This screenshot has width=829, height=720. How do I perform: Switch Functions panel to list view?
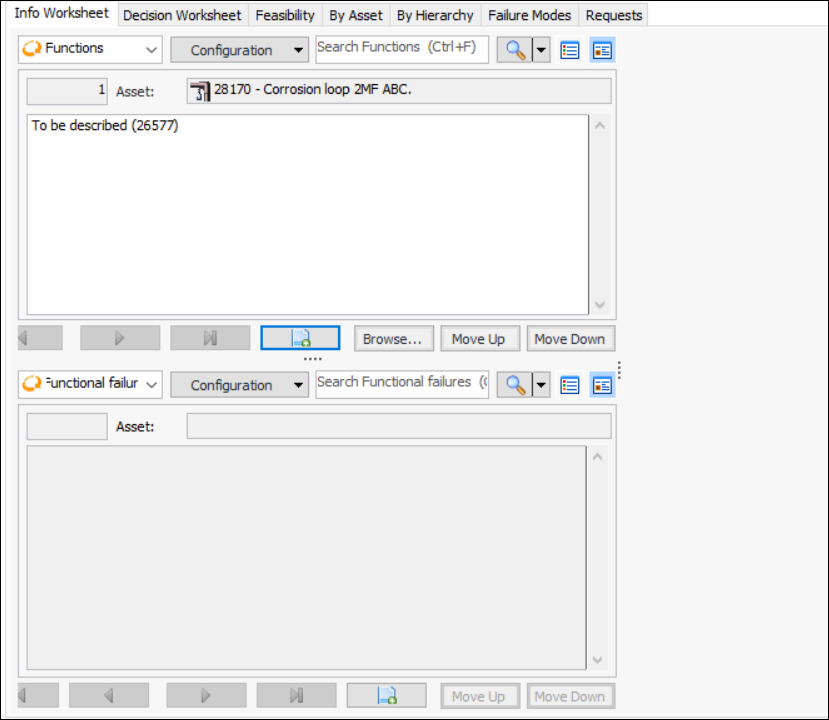(x=569, y=51)
